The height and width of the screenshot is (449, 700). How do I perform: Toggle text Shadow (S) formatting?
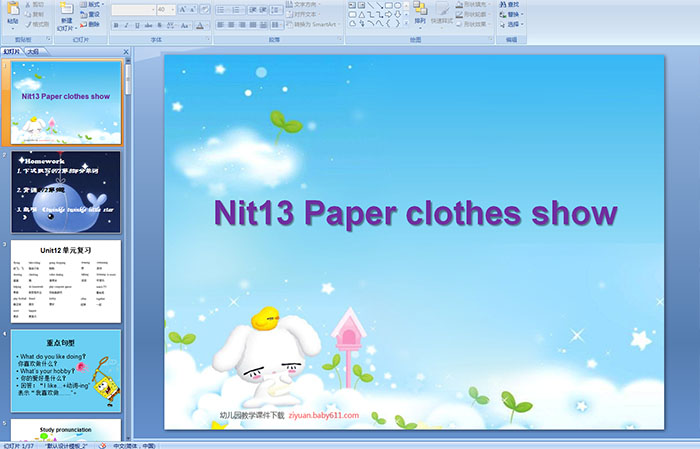[x=159, y=25]
